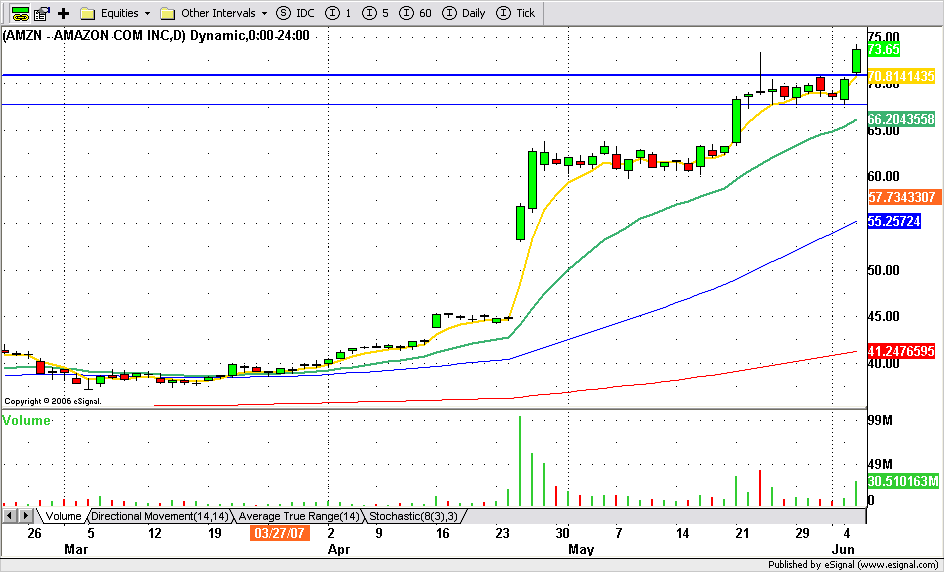Click the green 73.65 last price label
Screen dimensions: 944x572
click(884, 50)
